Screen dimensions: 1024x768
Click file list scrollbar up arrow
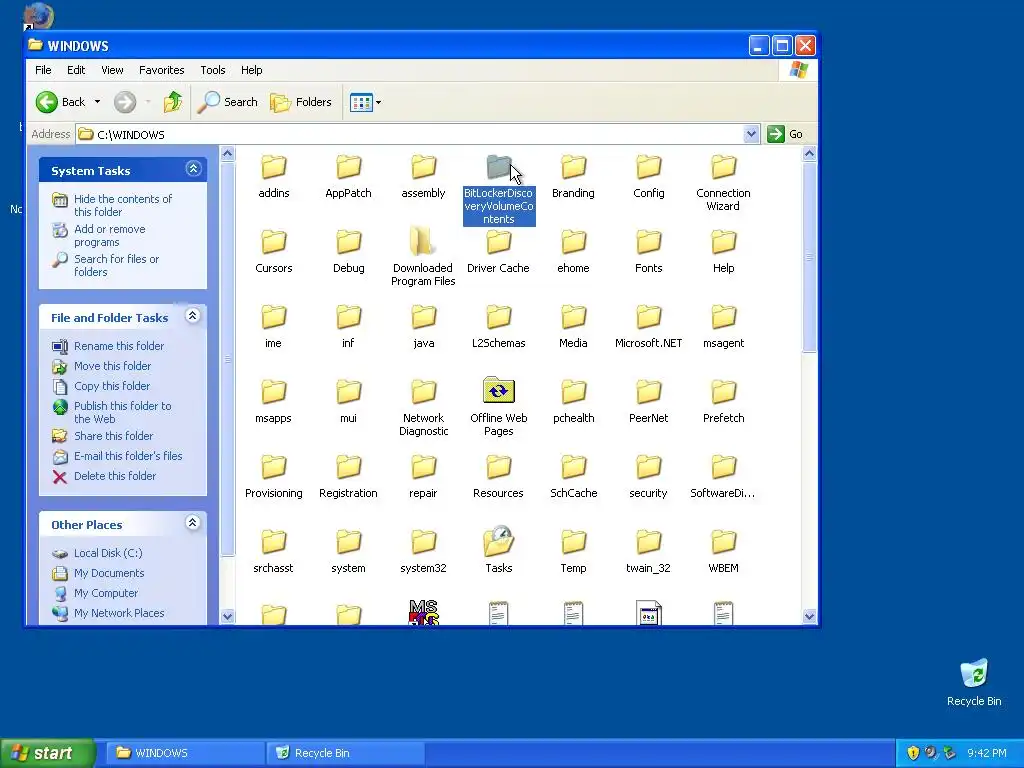click(809, 154)
